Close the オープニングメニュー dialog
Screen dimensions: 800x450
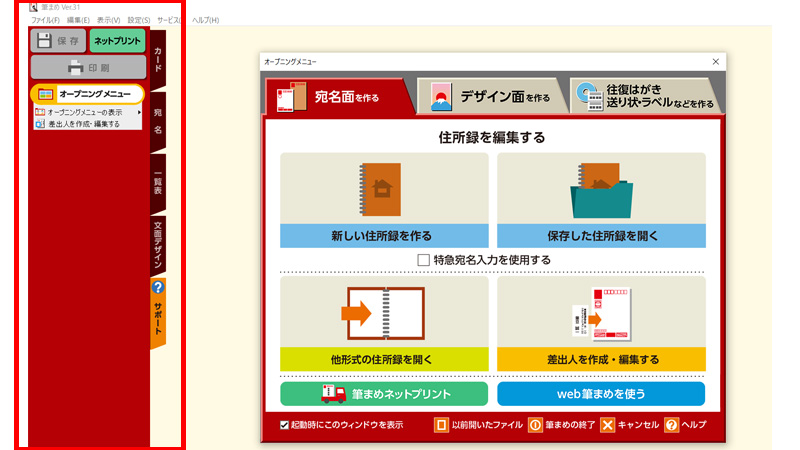point(716,62)
